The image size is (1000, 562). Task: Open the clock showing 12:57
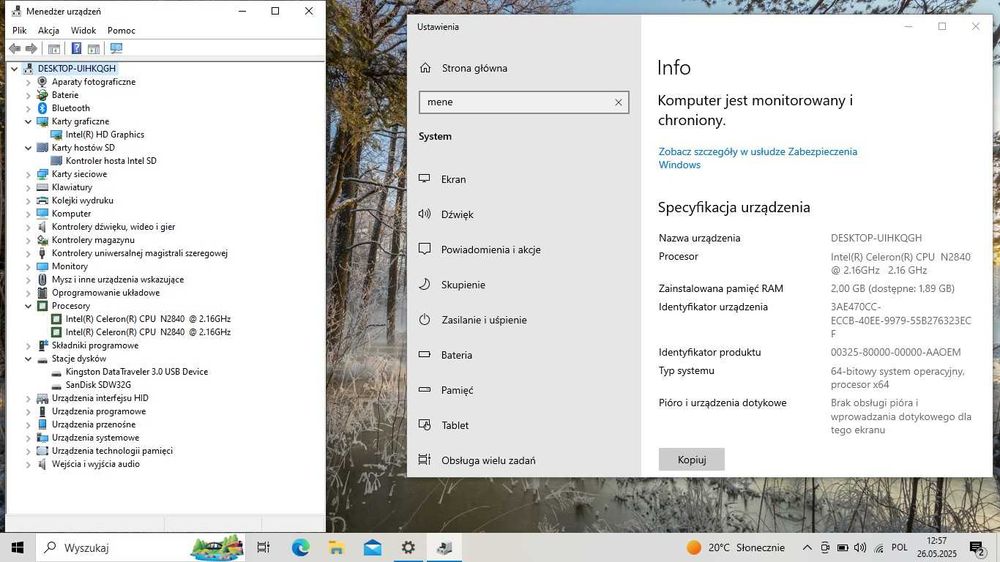tap(937, 547)
